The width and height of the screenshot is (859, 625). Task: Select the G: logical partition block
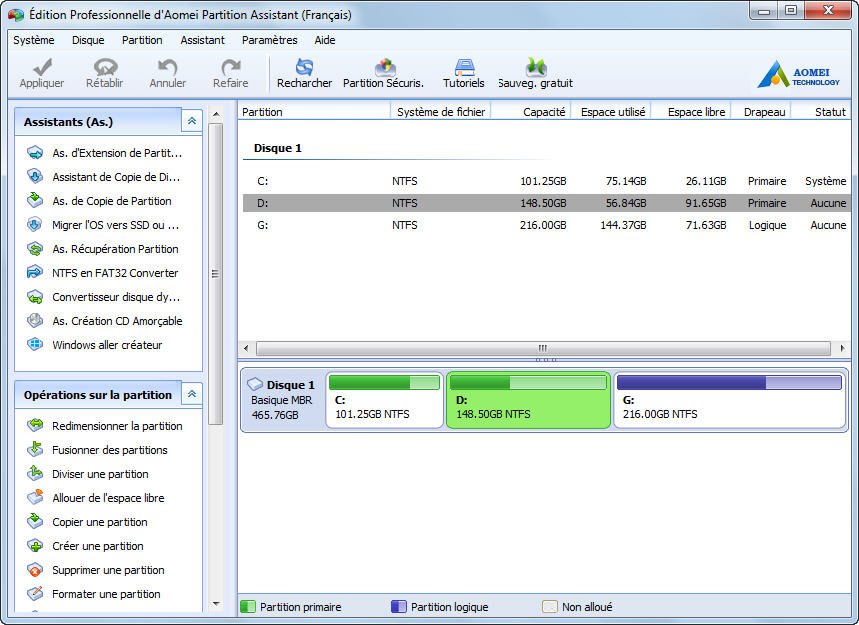coord(729,400)
